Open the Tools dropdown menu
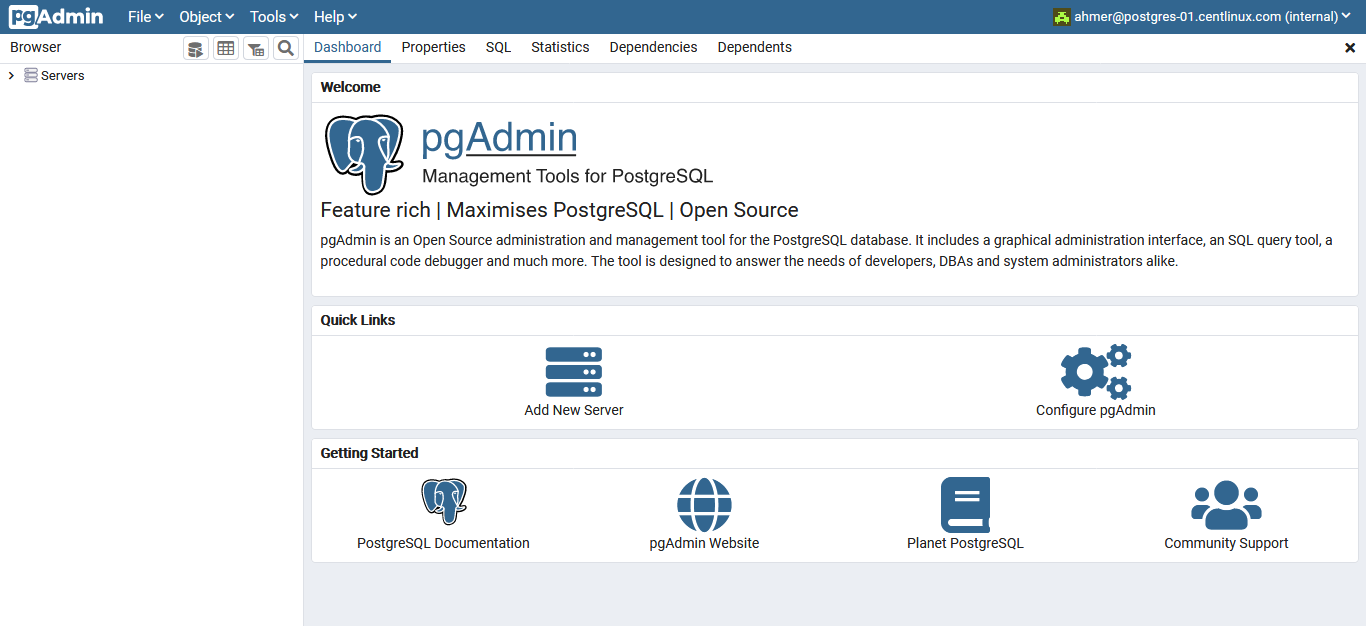The height and width of the screenshot is (626, 1366). [x=272, y=16]
